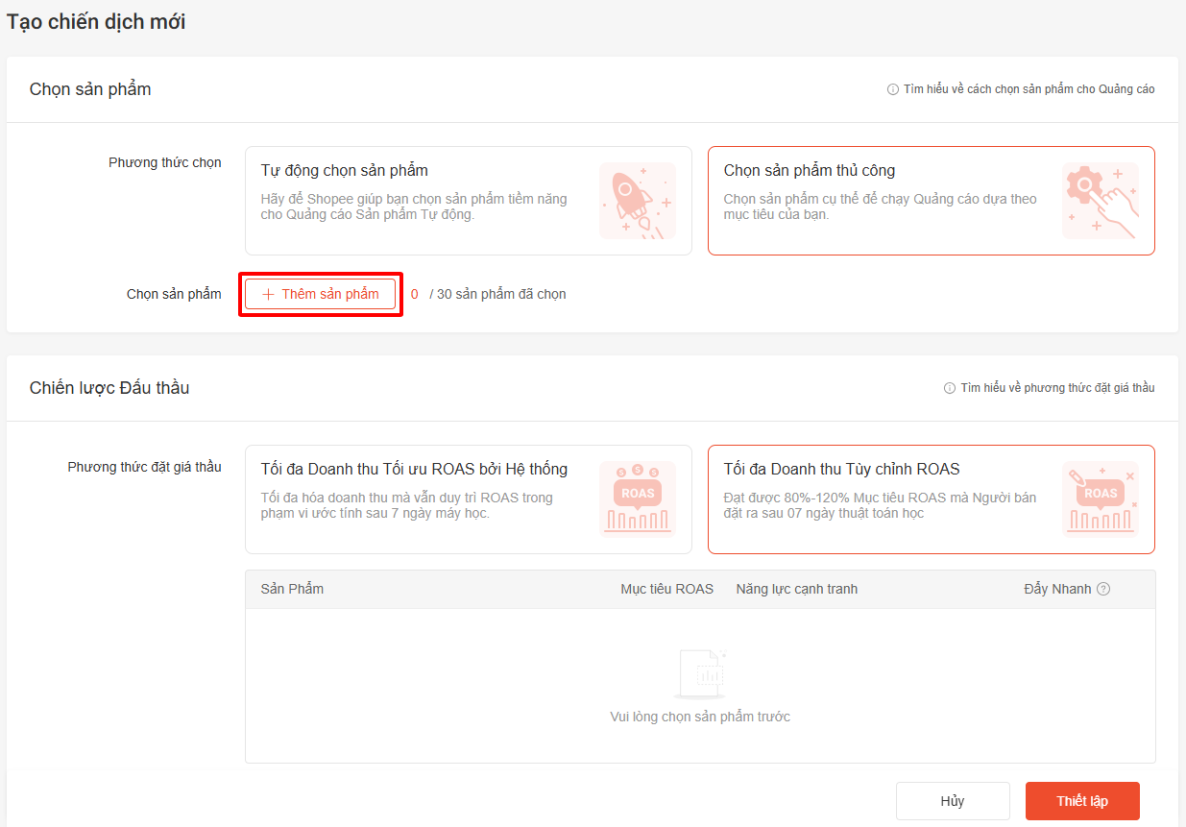
Task: Click the ROAS custom pencil illustration icon
Action: click(x=1100, y=499)
